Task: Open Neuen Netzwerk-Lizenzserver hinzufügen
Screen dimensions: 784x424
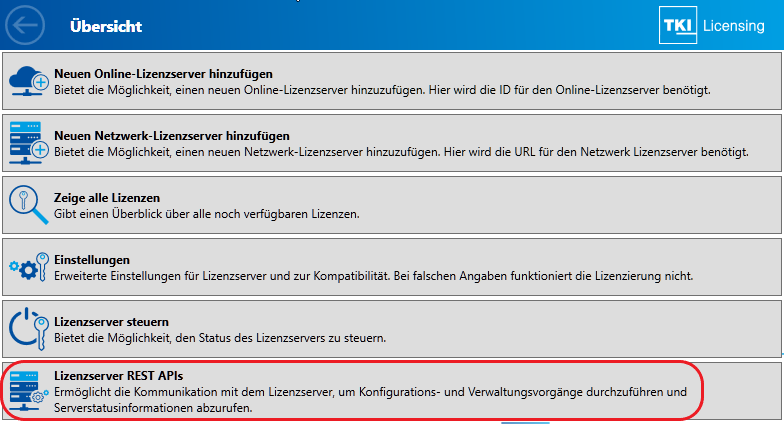Action: coord(392,143)
